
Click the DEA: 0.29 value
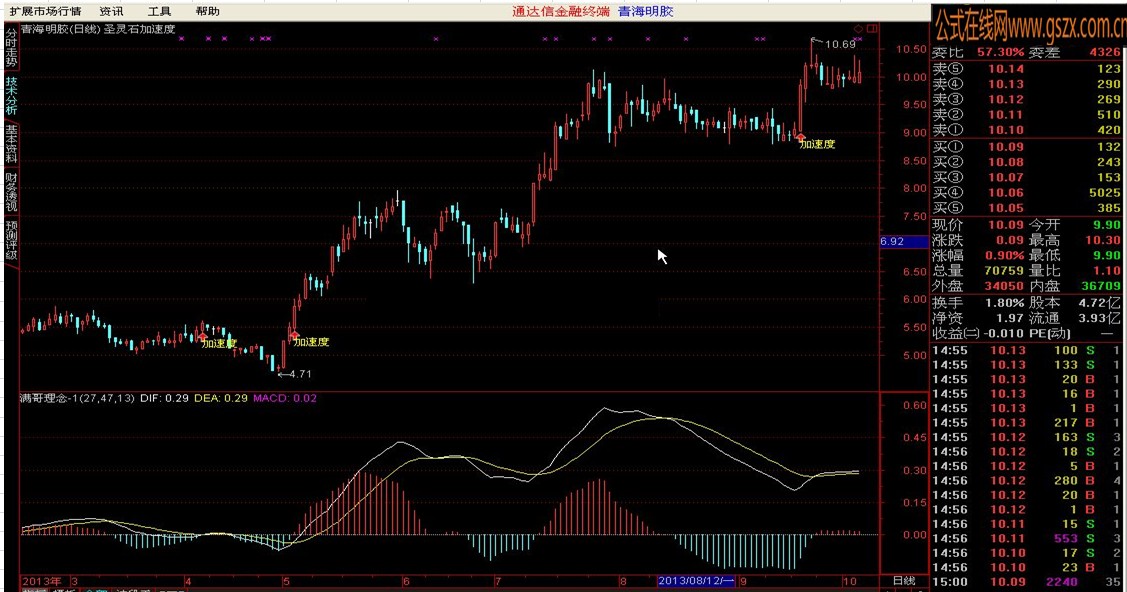[221, 398]
